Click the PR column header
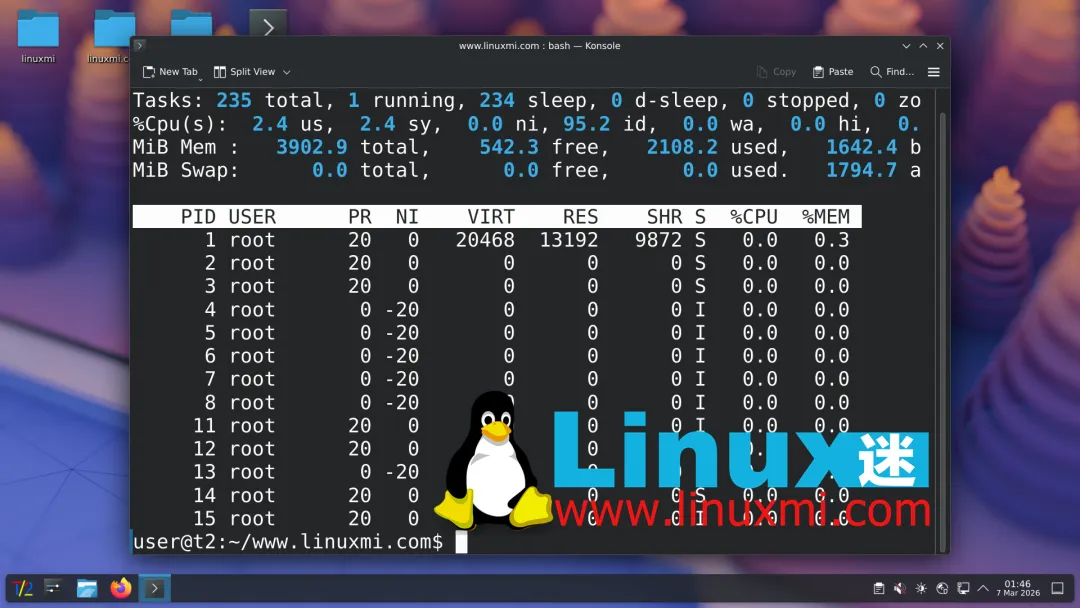The image size is (1080, 608). 360,217
